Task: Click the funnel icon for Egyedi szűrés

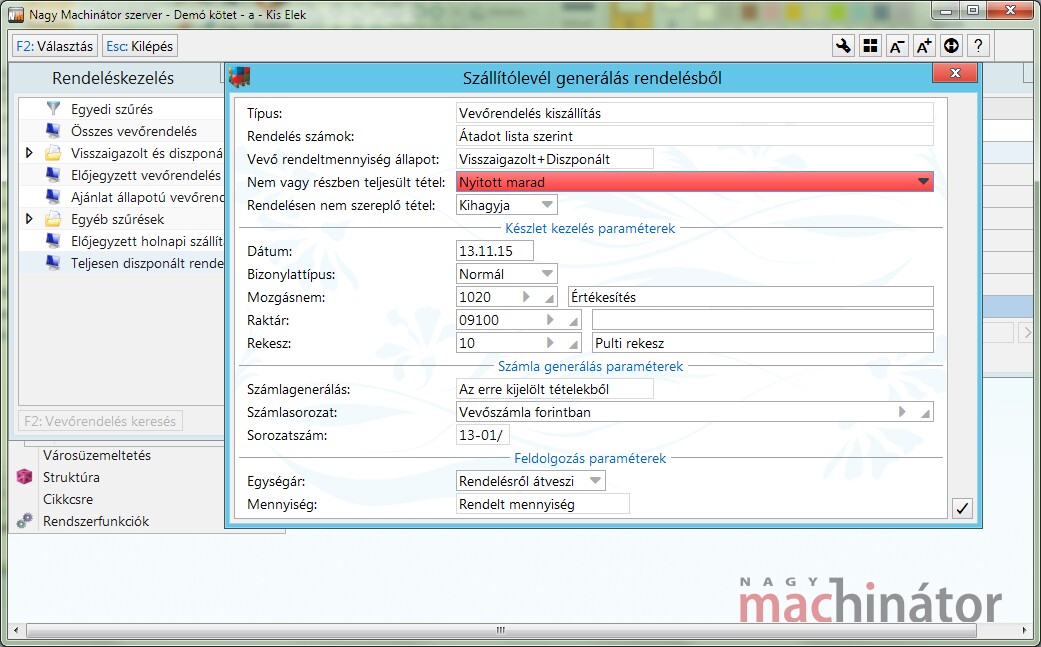Action: click(x=53, y=109)
